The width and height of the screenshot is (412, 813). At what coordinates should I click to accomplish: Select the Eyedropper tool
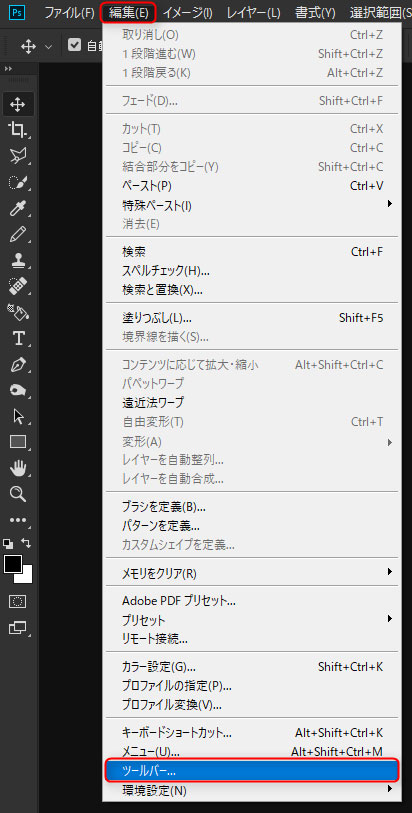coord(18,209)
